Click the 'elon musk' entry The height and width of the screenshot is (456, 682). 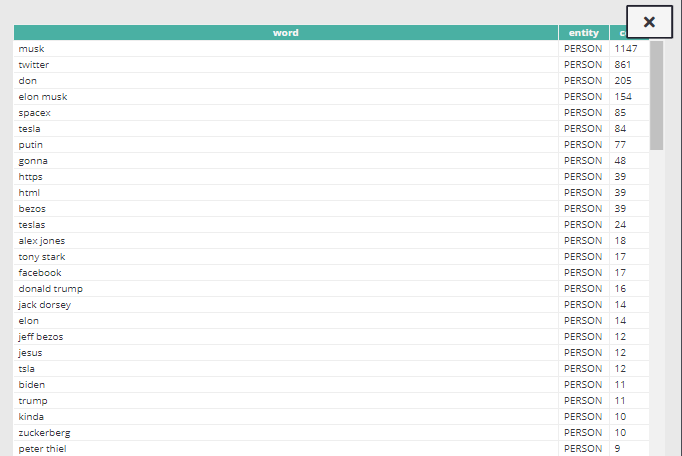[x=43, y=97]
